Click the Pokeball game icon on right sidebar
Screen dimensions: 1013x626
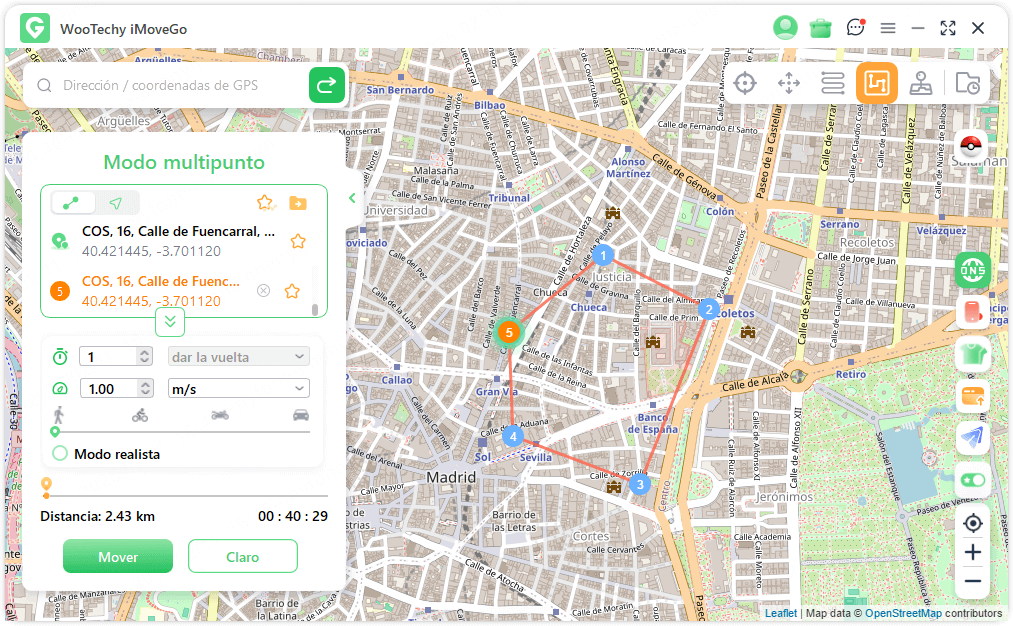tap(971, 143)
